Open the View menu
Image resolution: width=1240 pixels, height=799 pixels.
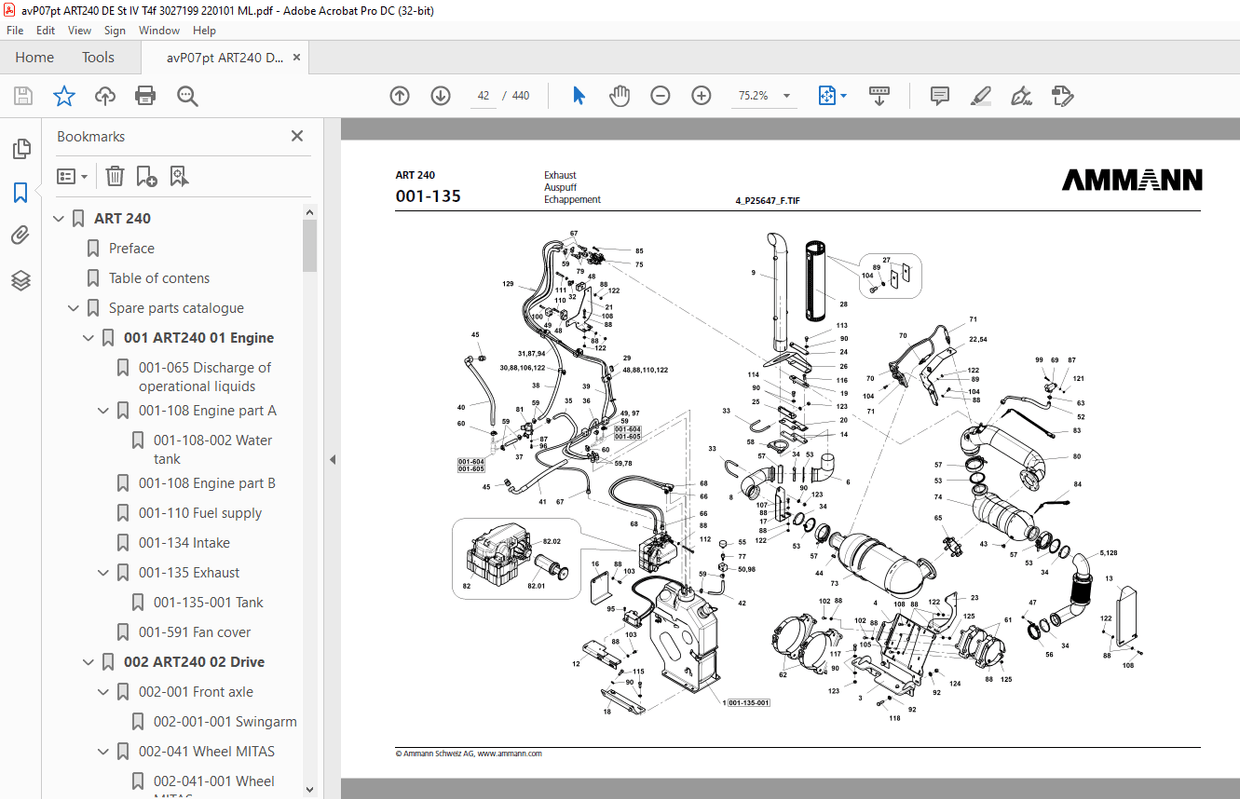(79, 30)
